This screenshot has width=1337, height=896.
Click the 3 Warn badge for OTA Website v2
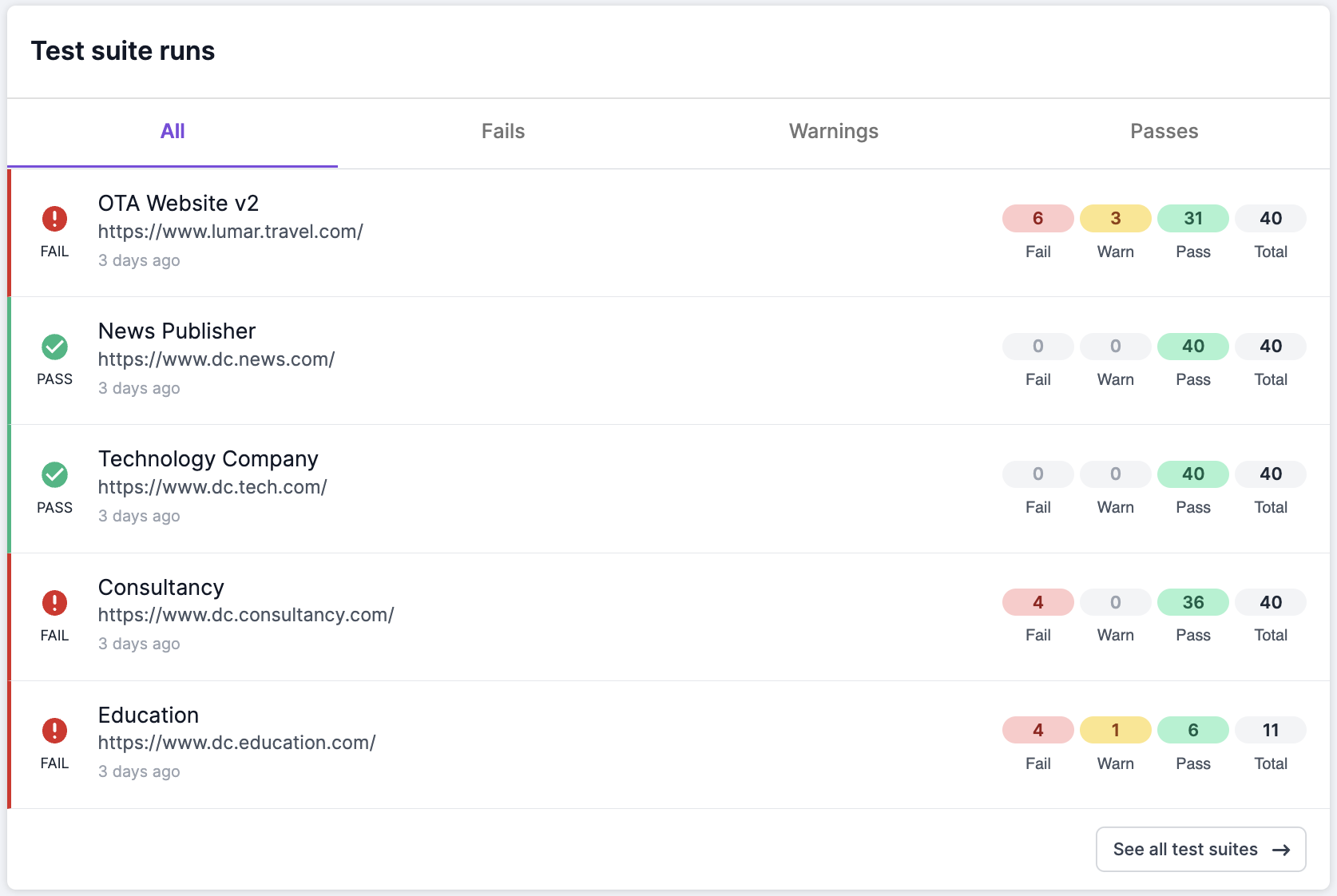(x=1116, y=219)
